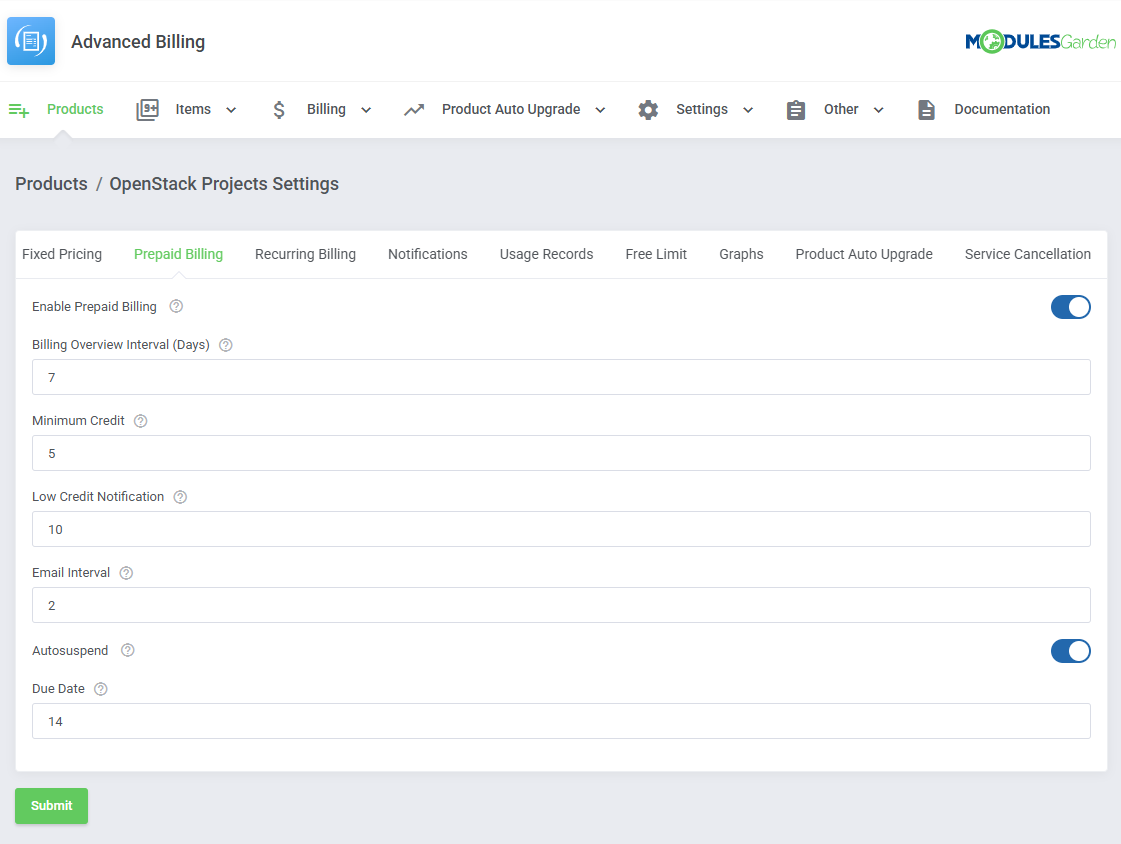The height and width of the screenshot is (844, 1121).
Task: Click the Items 9+ stack icon
Action: pos(147,110)
